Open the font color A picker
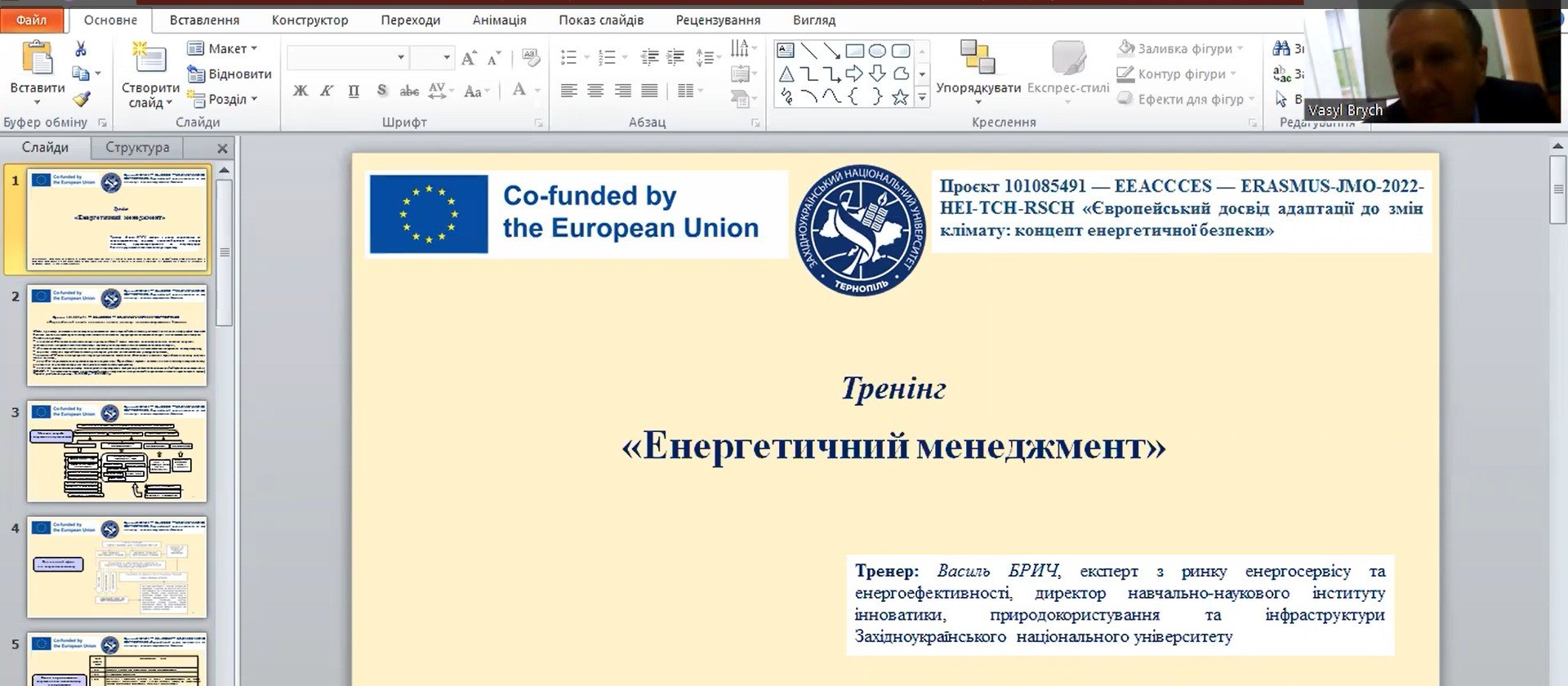 [519, 90]
